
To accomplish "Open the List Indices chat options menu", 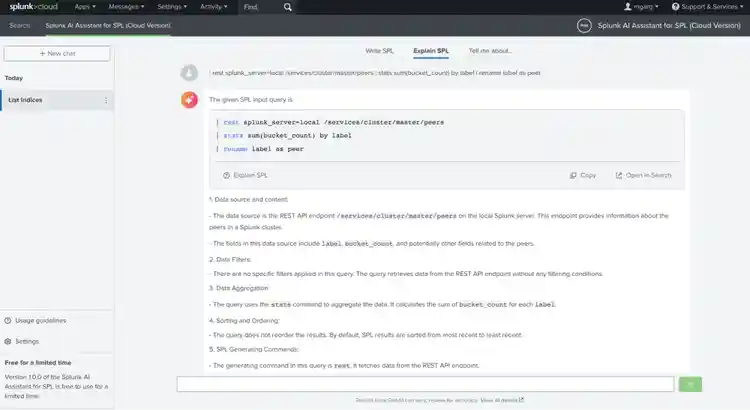I will coord(106,100).
